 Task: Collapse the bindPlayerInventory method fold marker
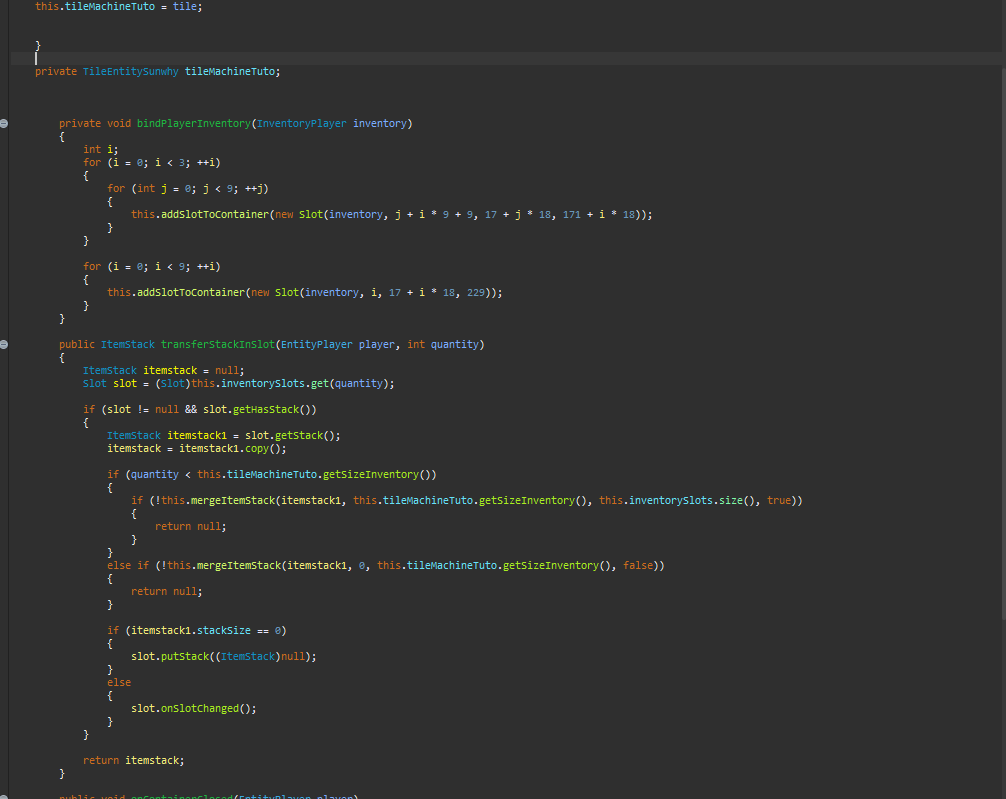point(4,123)
